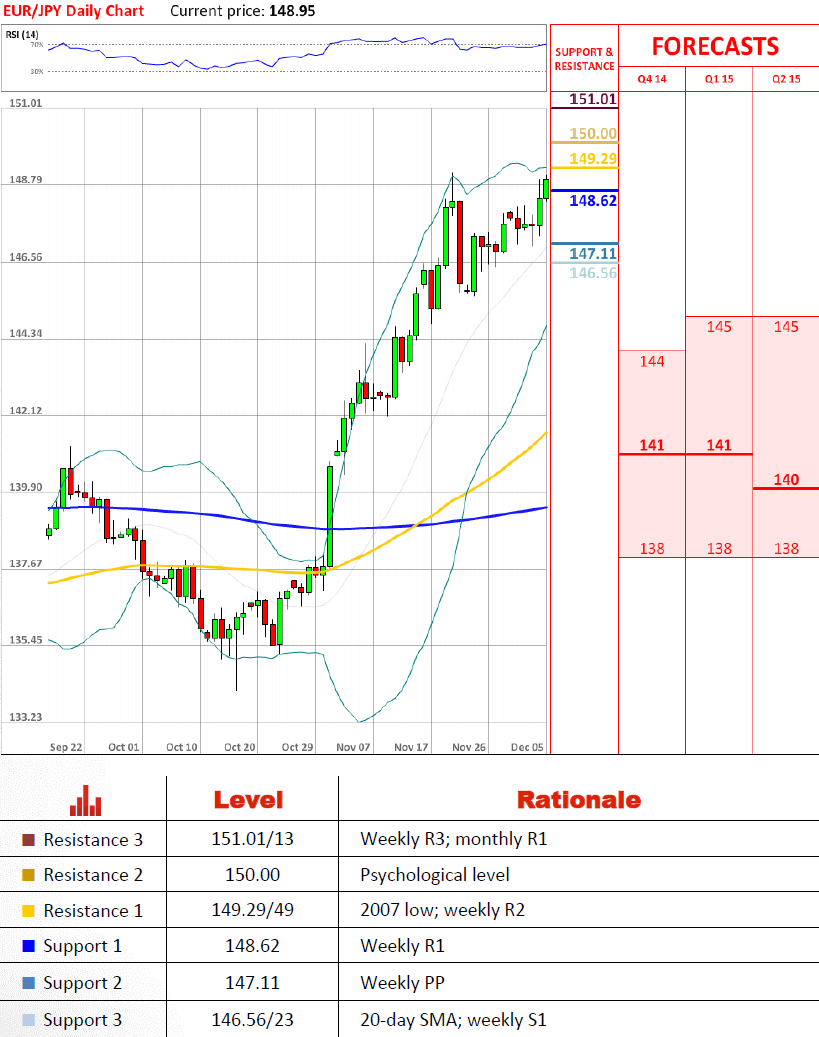This screenshot has width=819, height=1037.
Task: Click the Q1 15 median forecast 141
Action: click(x=719, y=445)
